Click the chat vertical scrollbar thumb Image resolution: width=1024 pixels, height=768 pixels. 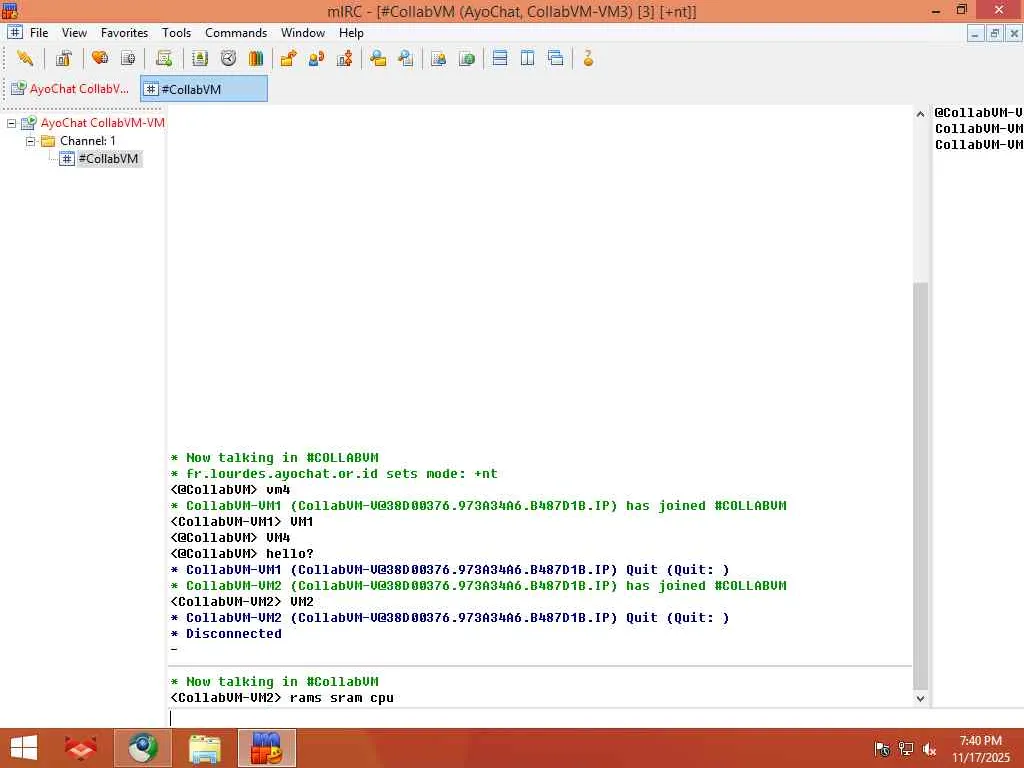pos(920,485)
